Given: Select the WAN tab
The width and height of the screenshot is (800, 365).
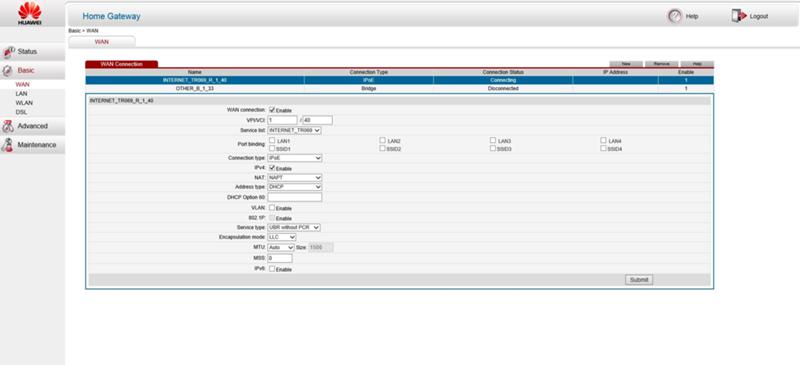Looking at the screenshot, I should point(102,42).
